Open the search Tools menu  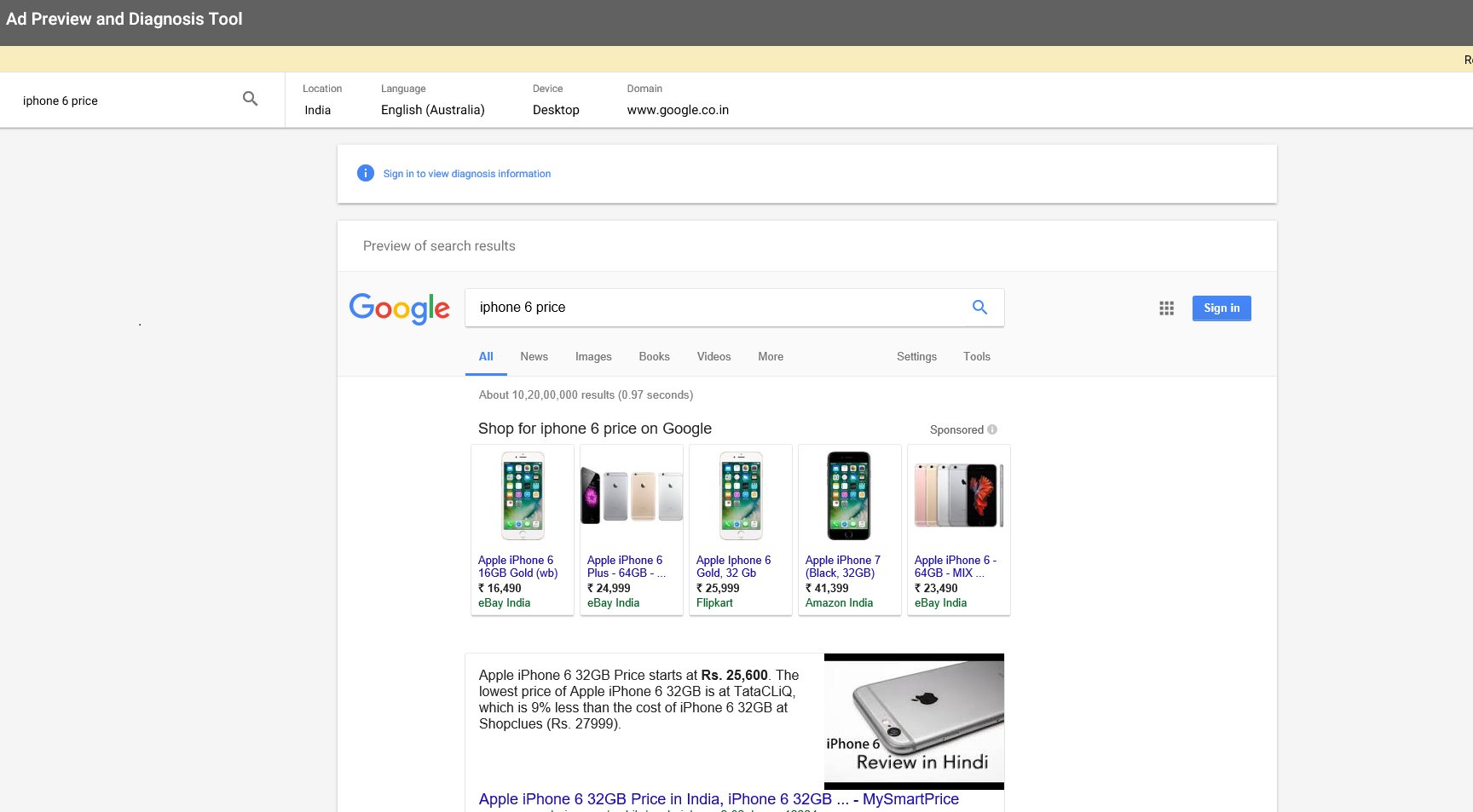pos(977,356)
